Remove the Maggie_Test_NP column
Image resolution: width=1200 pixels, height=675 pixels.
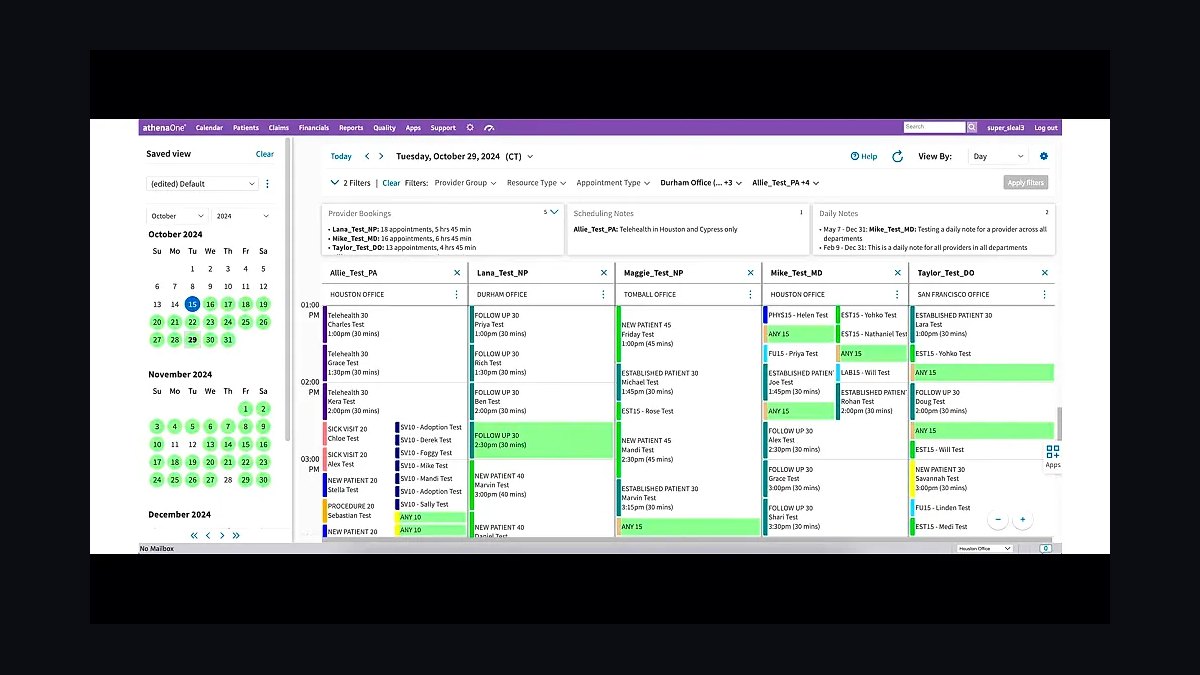[x=750, y=272]
